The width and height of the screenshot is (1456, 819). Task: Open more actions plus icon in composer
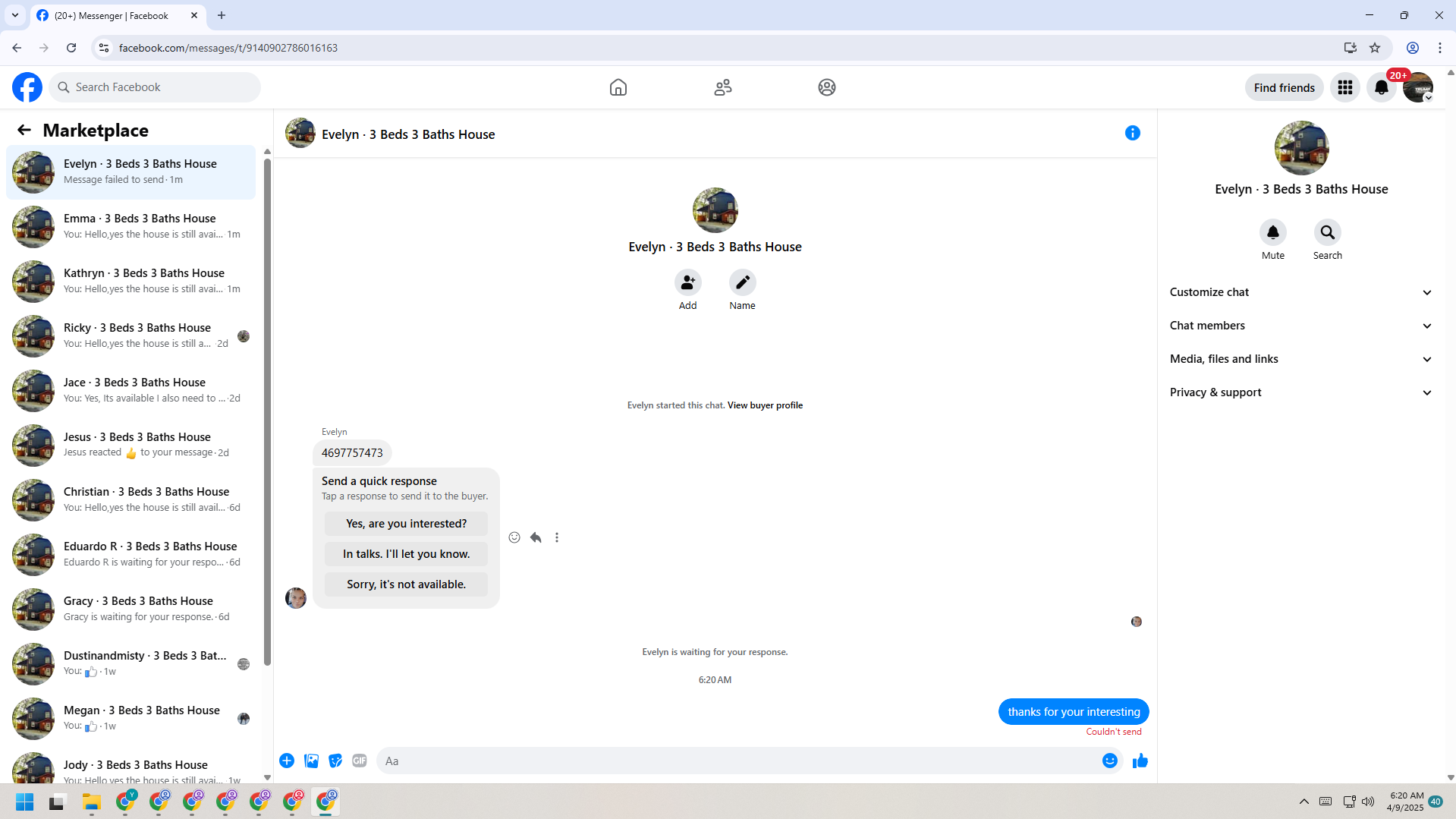(287, 761)
